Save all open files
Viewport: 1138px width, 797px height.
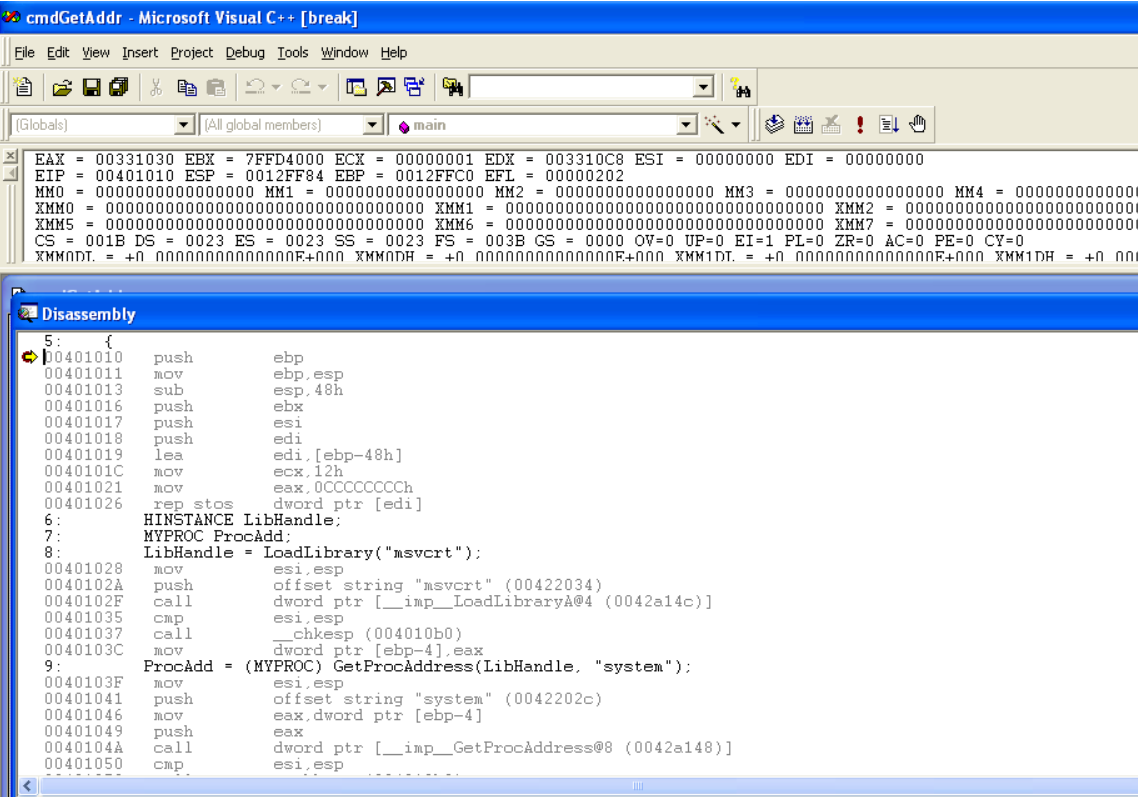(119, 87)
